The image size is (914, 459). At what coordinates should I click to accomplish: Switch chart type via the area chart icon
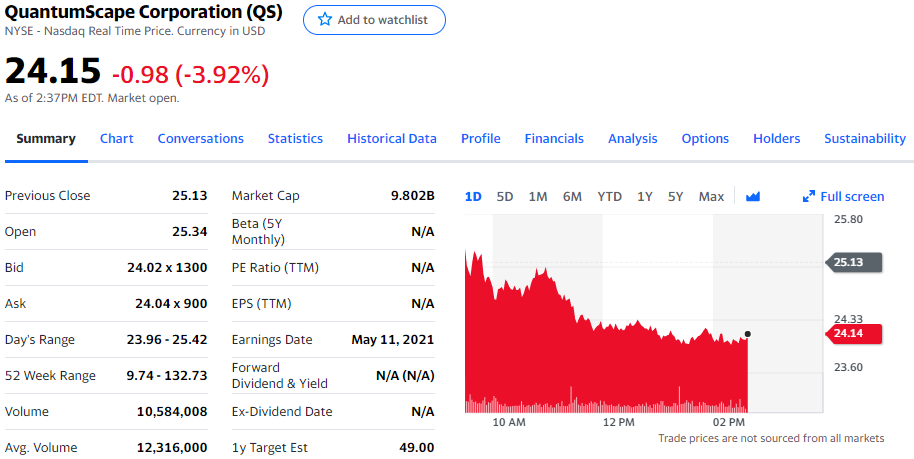point(753,197)
